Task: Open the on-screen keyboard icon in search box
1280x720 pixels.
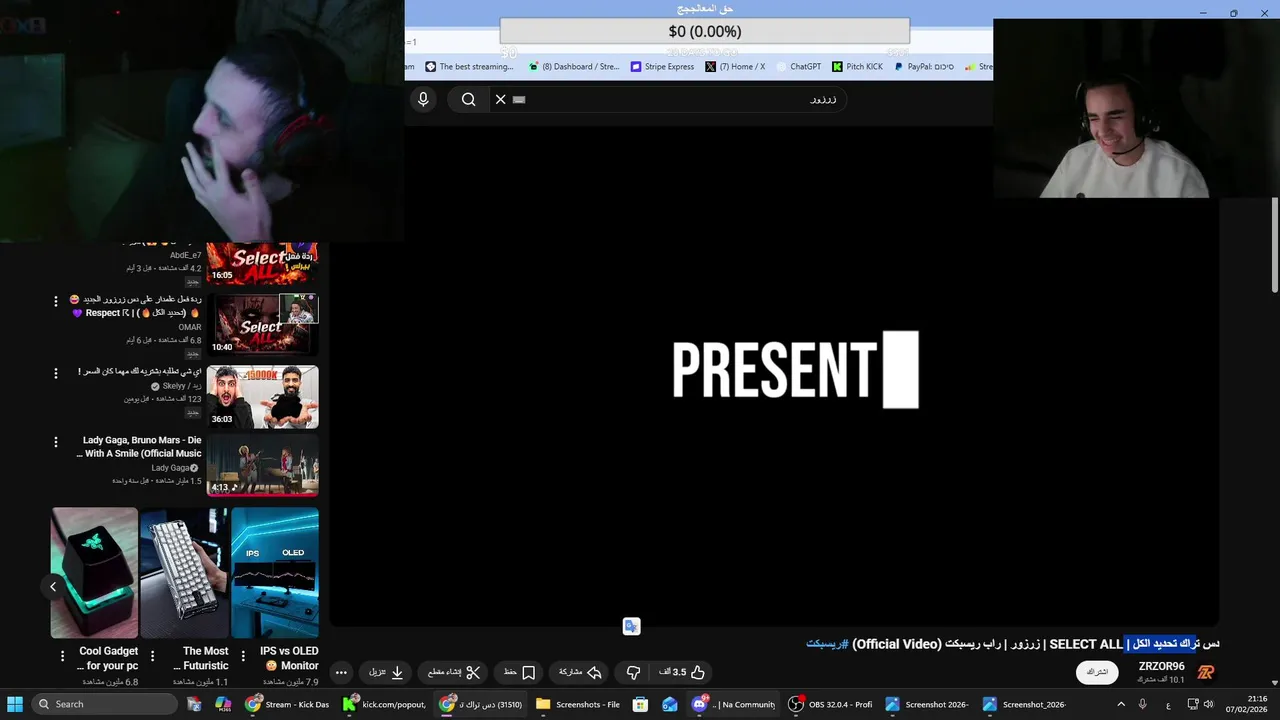Action: [519, 99]
